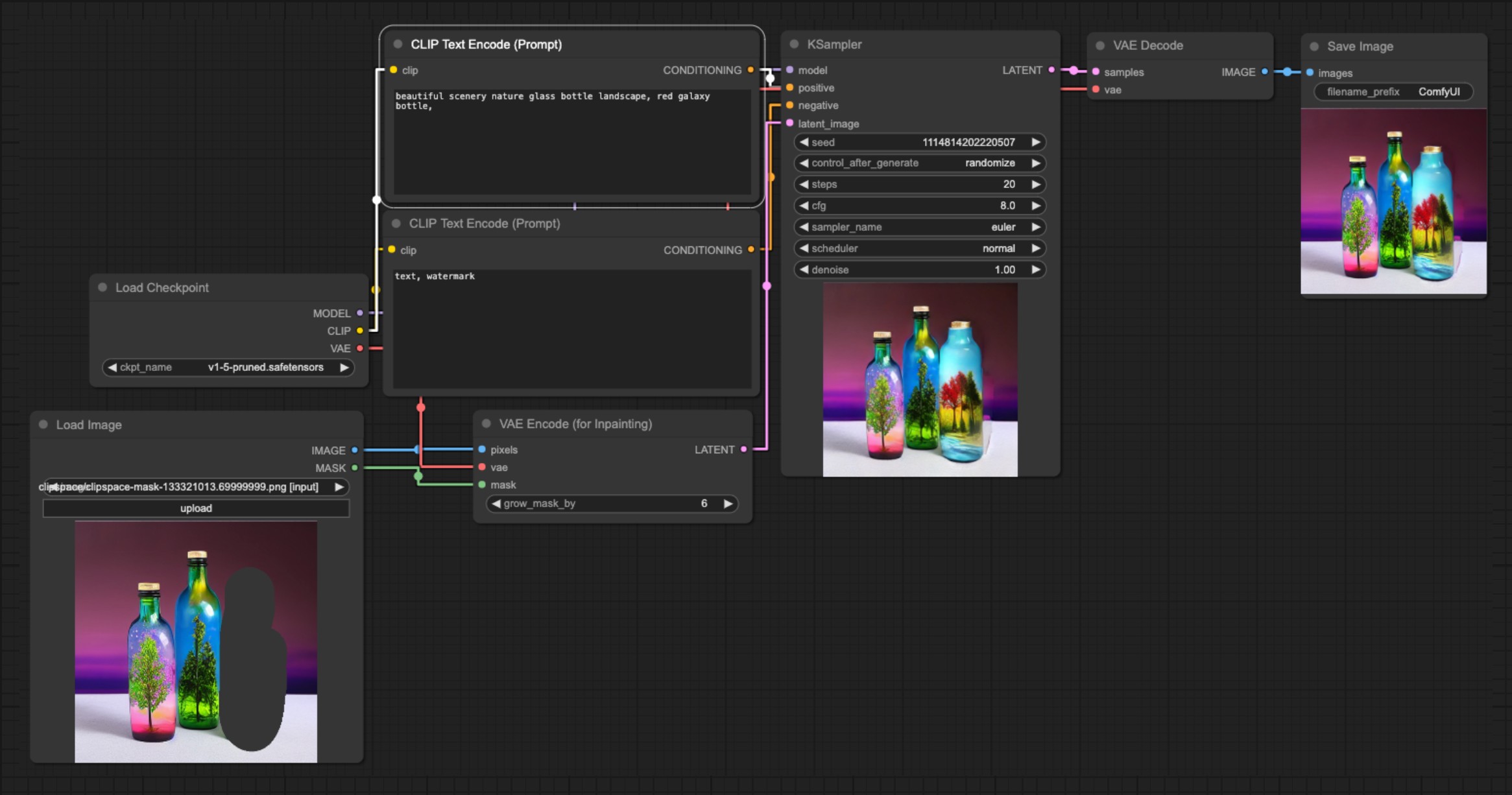The height and width of the screenshot is (795, 1512).
Task: Collapse the VAE Decode node via its title dot
Action: (1100, 45)
